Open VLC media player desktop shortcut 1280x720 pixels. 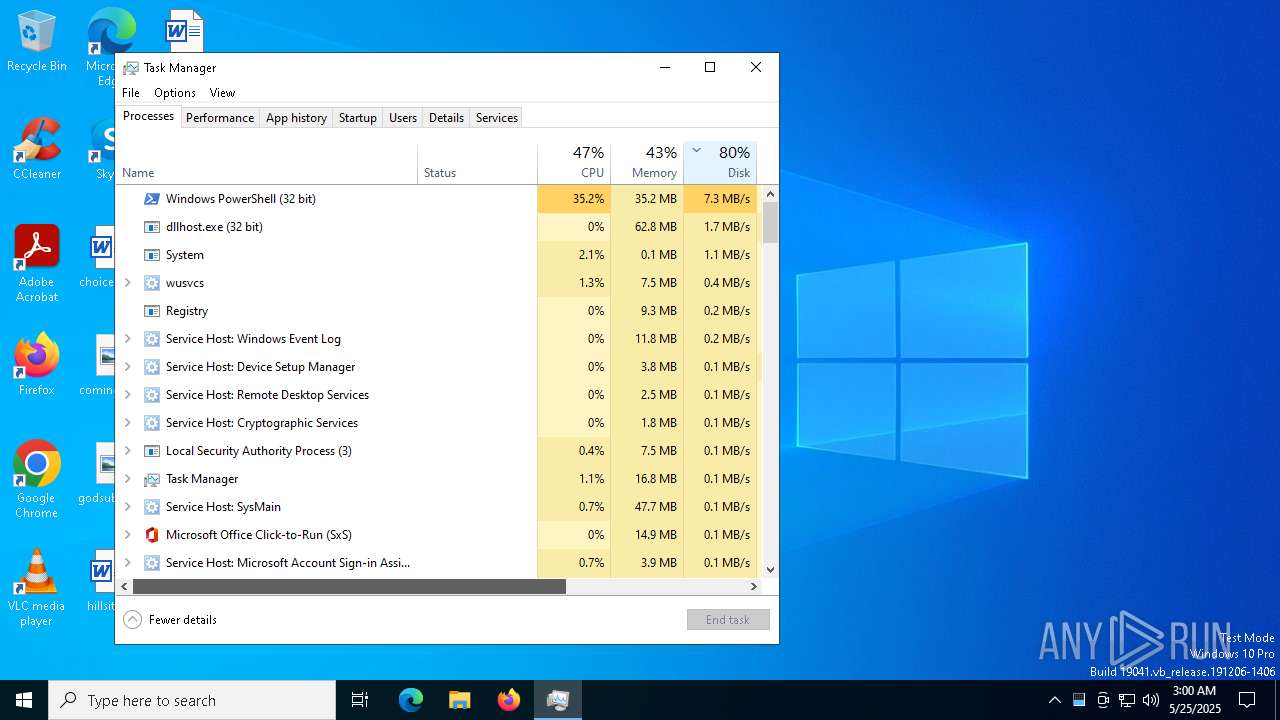click(37, 588)
